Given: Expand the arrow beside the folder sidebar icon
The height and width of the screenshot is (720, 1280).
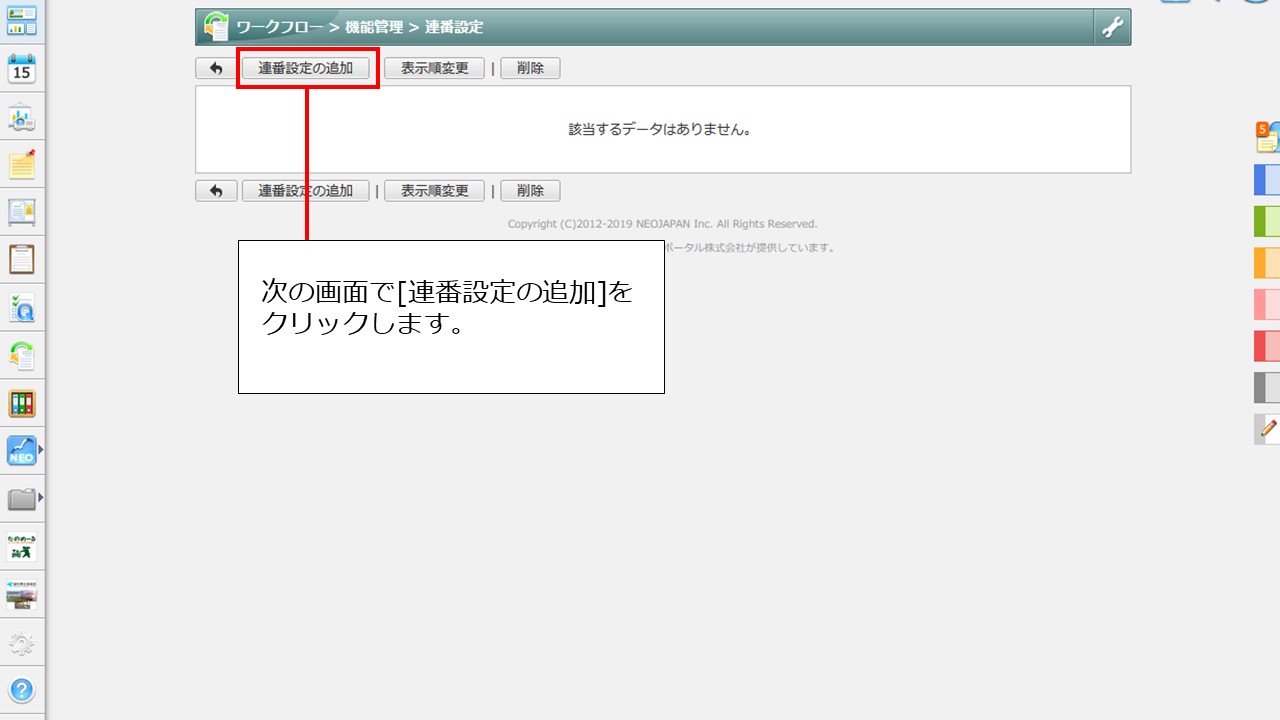Looking at the screenshot, I should click(x=41, y=497).
